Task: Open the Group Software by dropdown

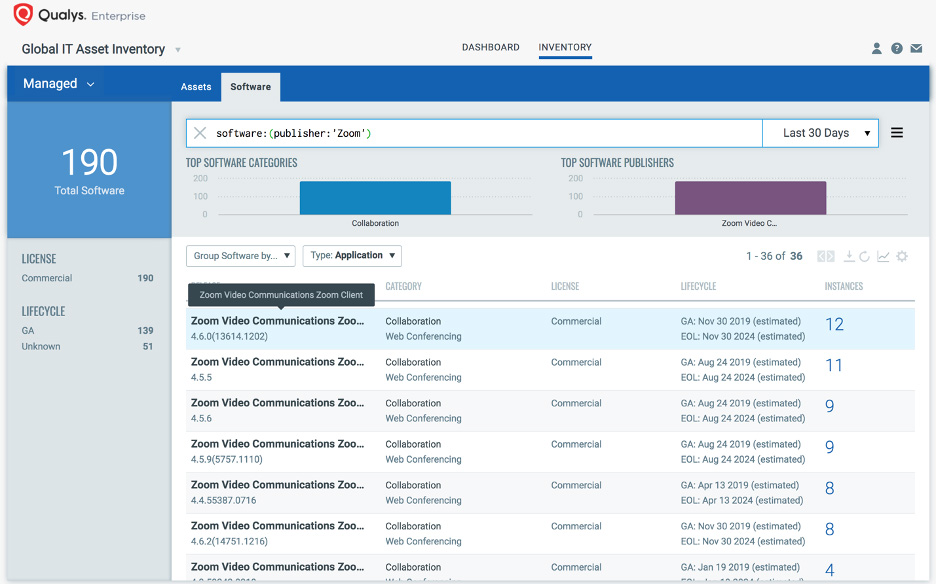Action: 241,256
